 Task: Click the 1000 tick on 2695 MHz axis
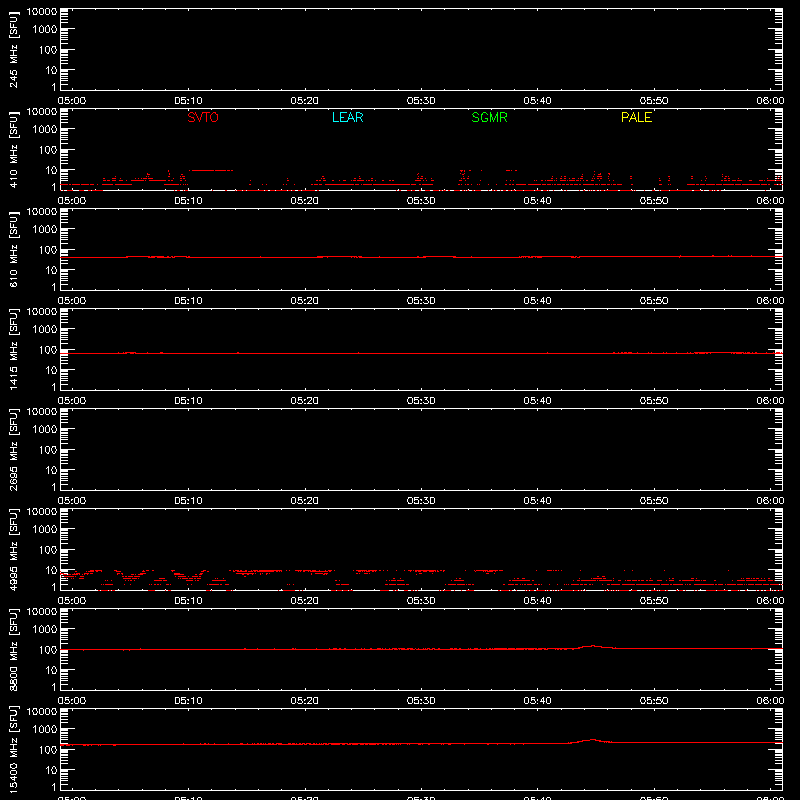pos(45,430)
